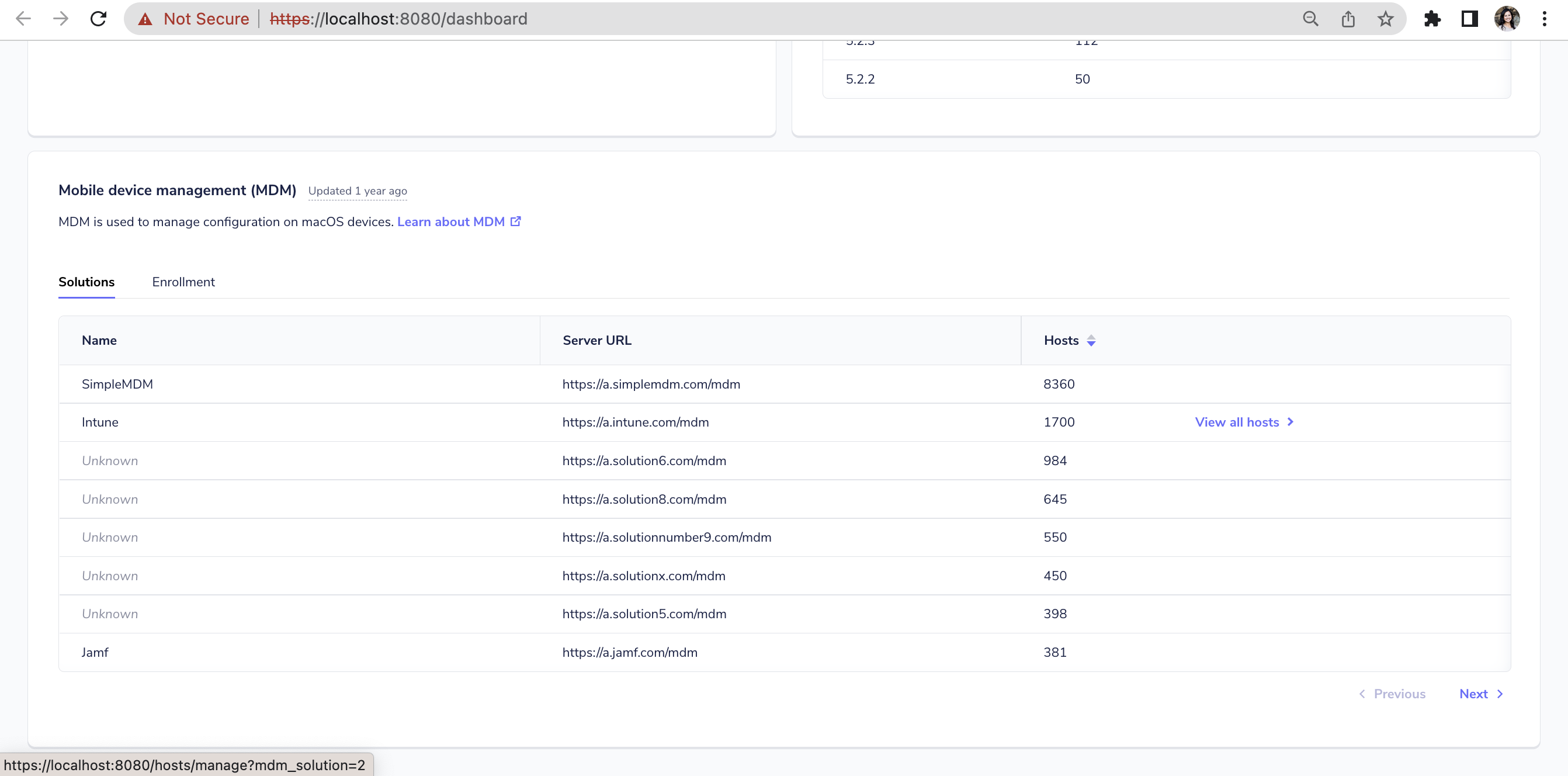The height and width of the screenshot is (776, 1568).
Task: Click the Not Secure warning icon
Action: [145, 19]
